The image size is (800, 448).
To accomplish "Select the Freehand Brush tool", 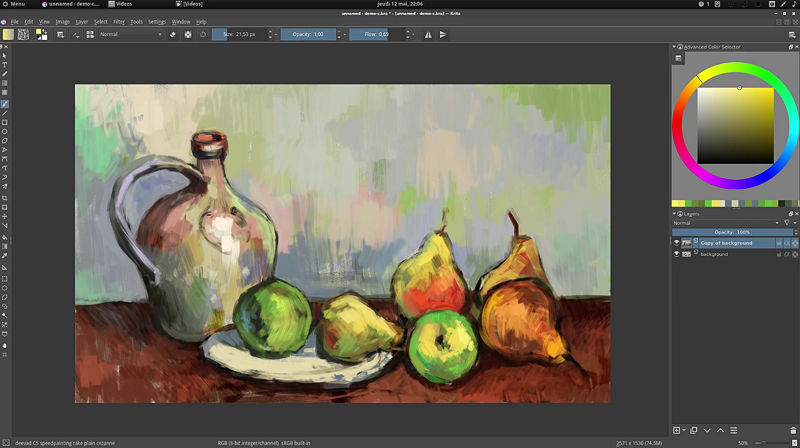I will pyautogui.click(x=5, y=104).
